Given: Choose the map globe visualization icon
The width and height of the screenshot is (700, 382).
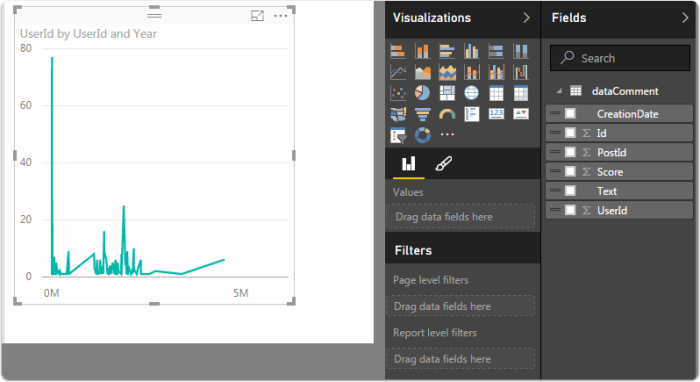Looking at the screenshot, I should [471, 93].
